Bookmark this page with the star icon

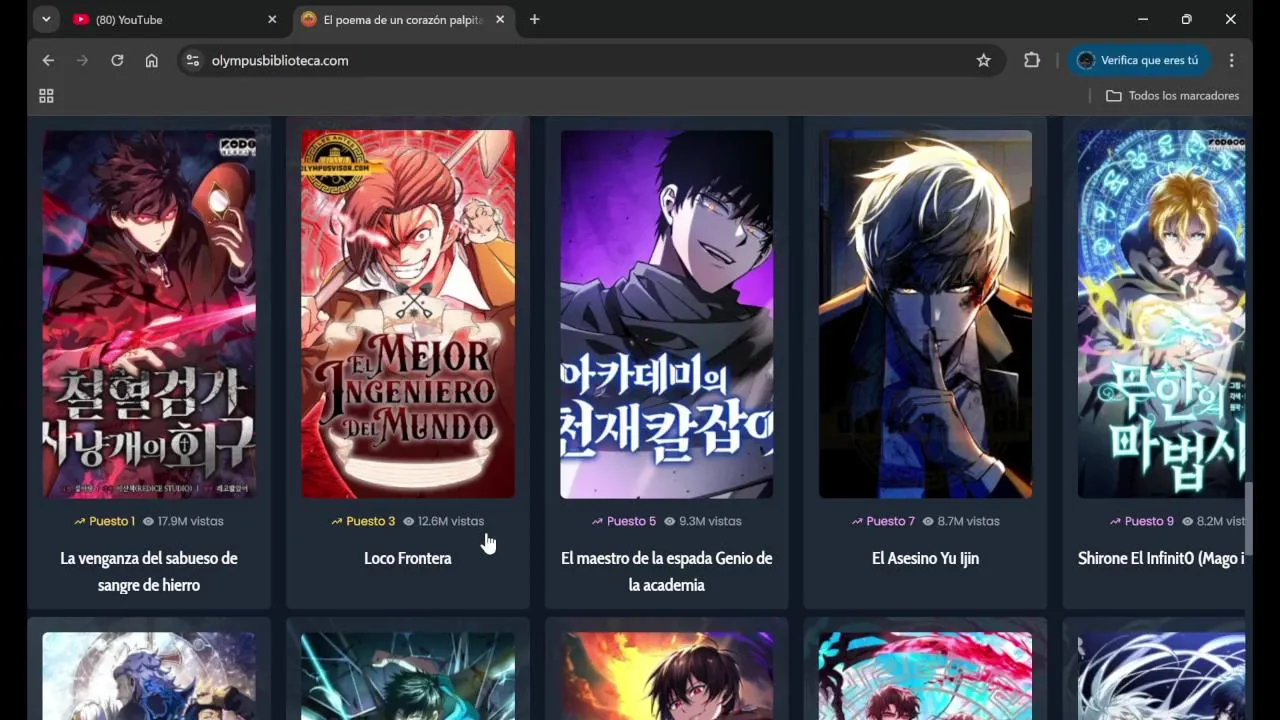tap(983, 60)
